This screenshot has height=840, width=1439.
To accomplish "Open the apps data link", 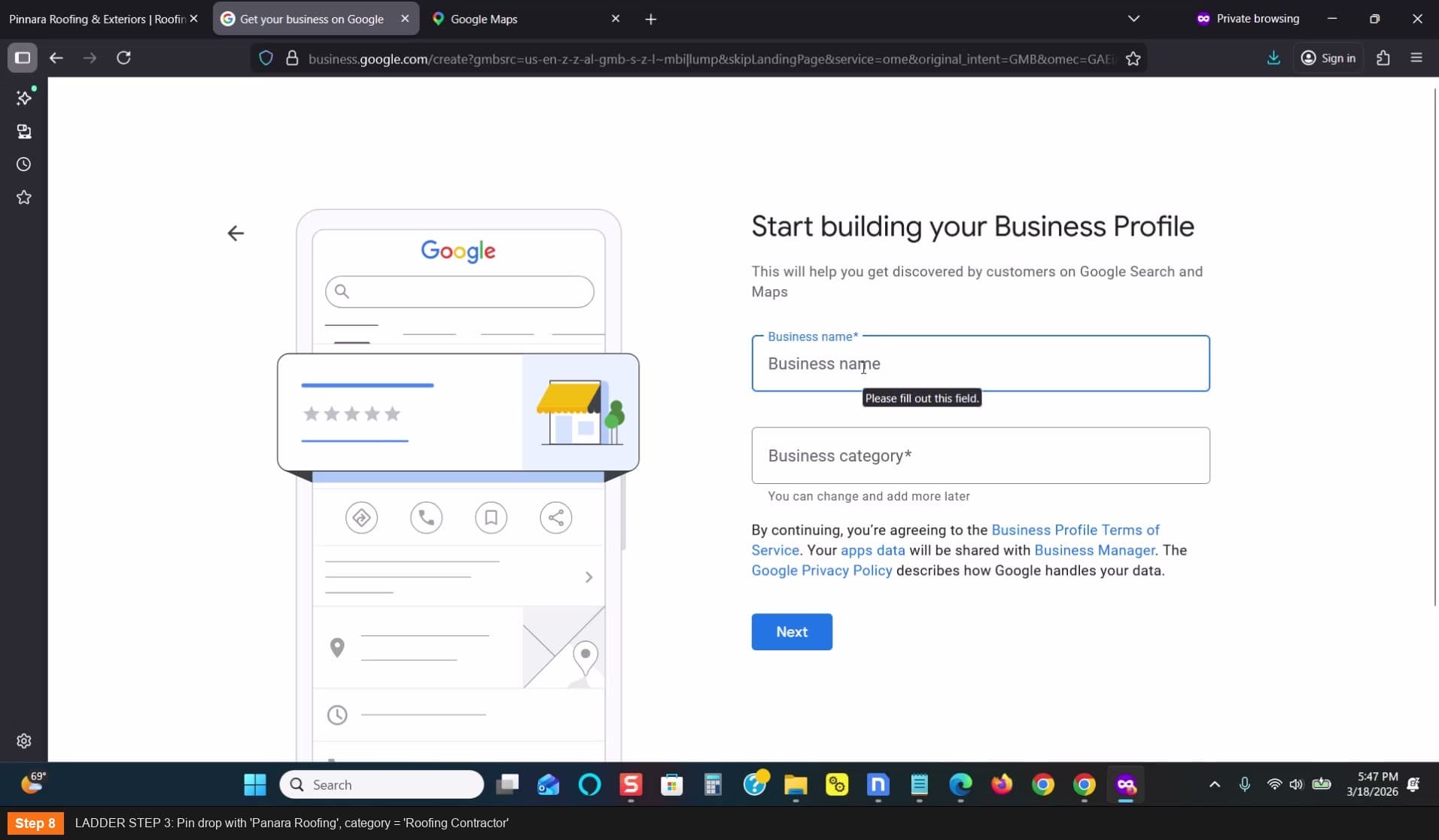I will (872, 550).
